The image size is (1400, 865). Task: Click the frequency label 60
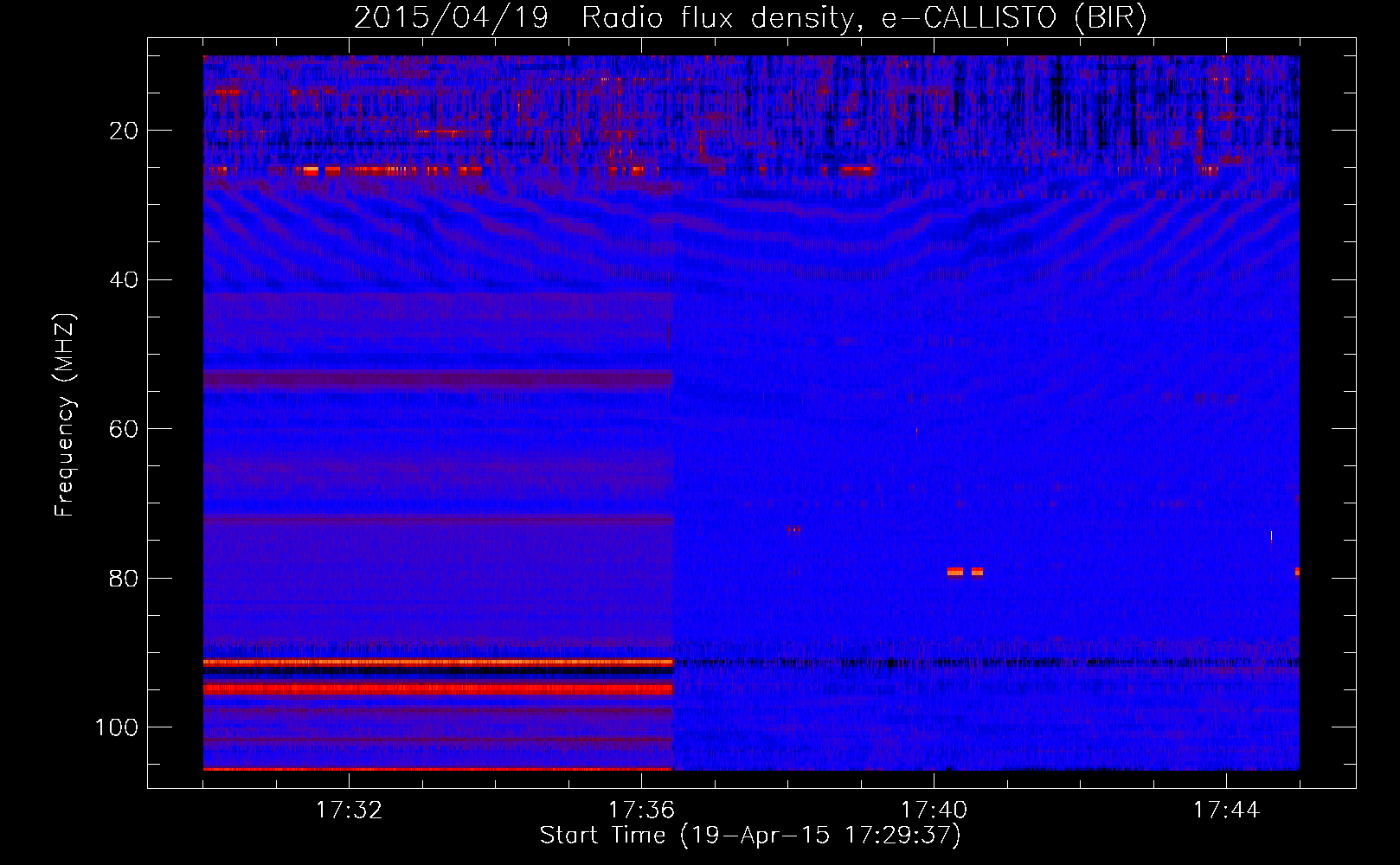click(x=125, y=429)
